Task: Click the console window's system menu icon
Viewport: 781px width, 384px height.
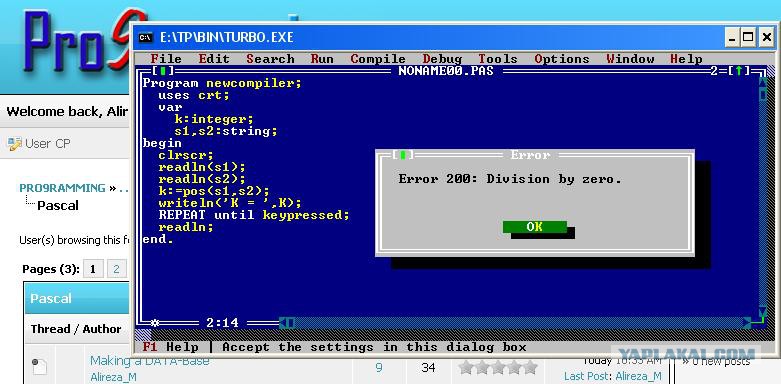Action: (x=145, y=37)
